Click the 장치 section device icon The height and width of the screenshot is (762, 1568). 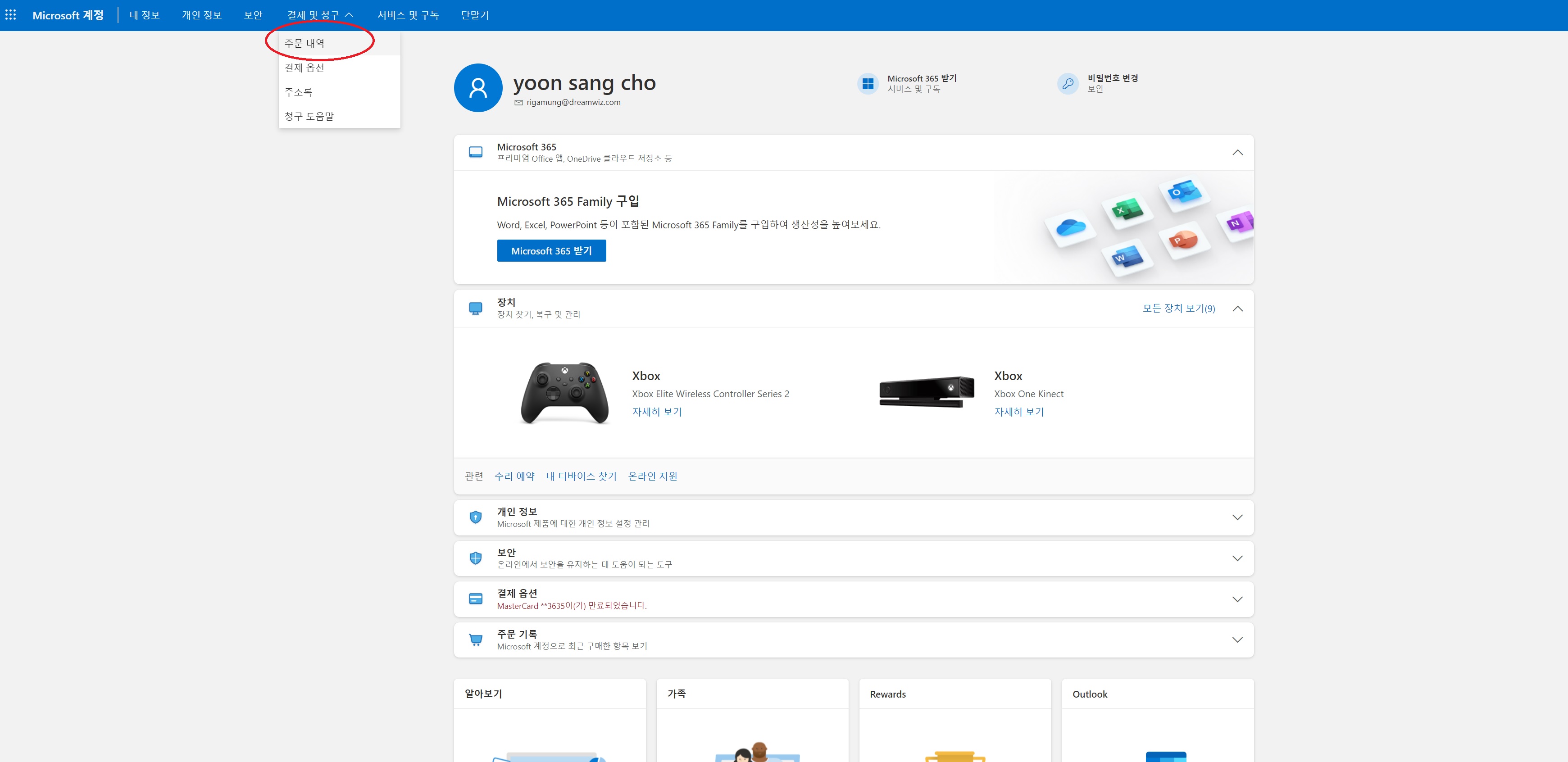(x=475, y=308)
